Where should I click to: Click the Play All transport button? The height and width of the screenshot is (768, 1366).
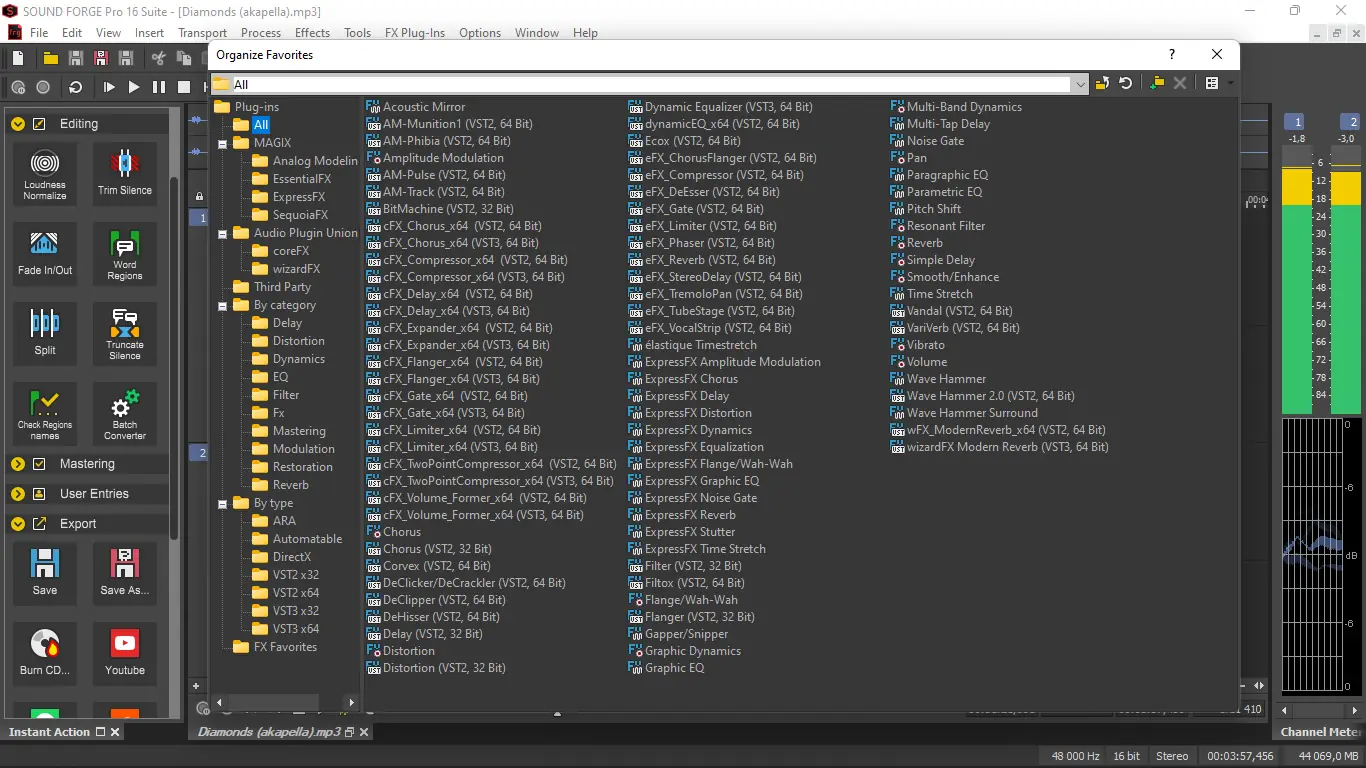[x=109, y=87]
